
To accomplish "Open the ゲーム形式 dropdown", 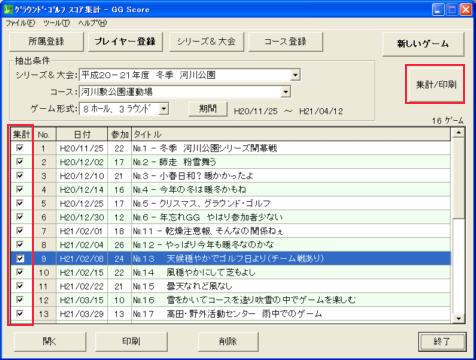I will click(163, 108).
